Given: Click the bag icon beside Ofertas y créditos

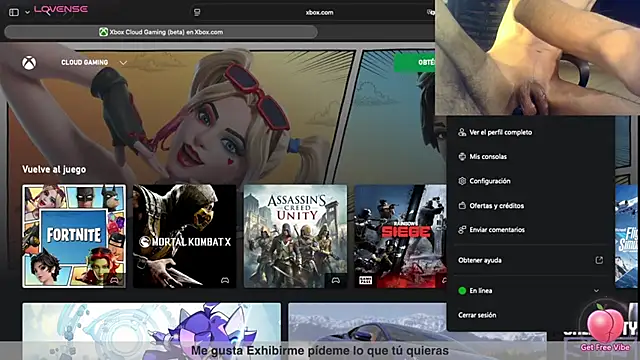Looking at the screenshot, I should (462, 205).
